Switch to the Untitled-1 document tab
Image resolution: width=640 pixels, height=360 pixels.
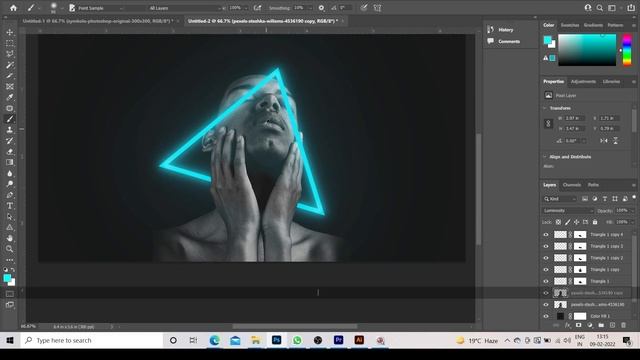[x=98, y=21]
